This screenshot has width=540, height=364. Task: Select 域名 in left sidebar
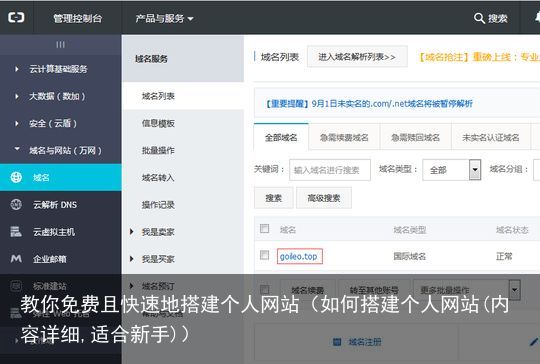[61, 177]
